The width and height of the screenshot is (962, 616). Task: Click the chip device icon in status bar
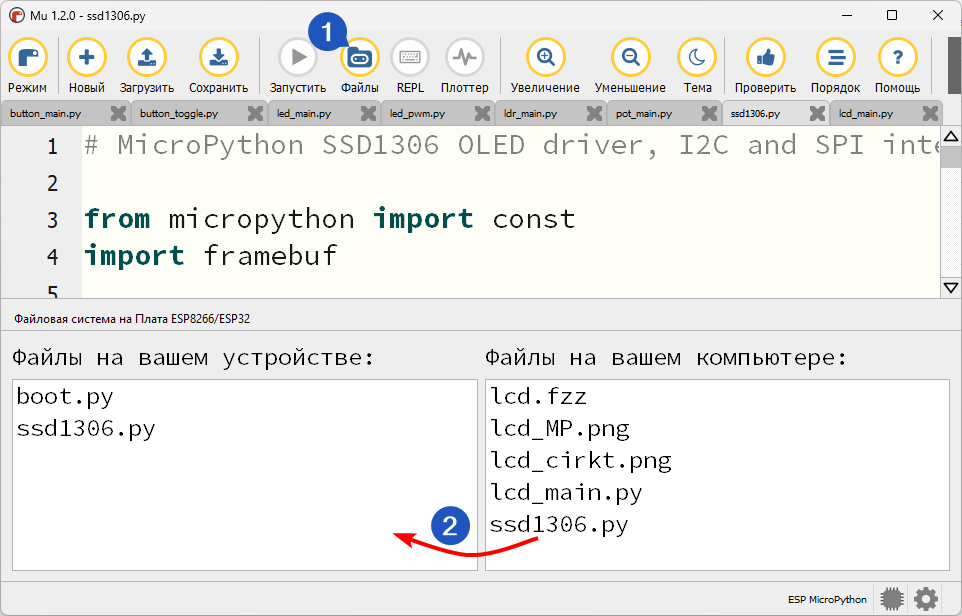pos(892,599)
